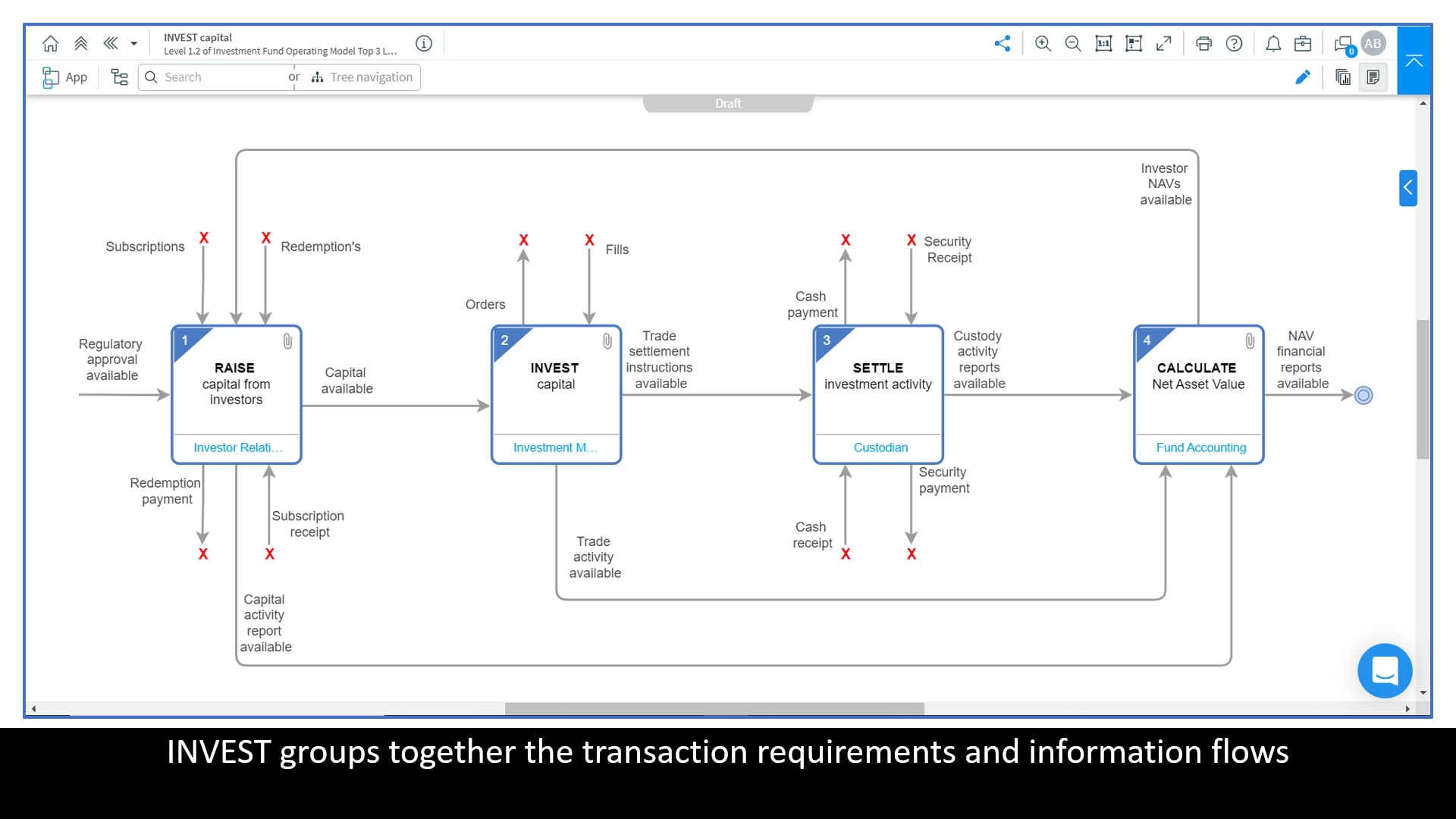The width and height of the screenshot is (1456, 819).
Task: Open the chat support bubble button
Action: click(x=1385, y=671)
